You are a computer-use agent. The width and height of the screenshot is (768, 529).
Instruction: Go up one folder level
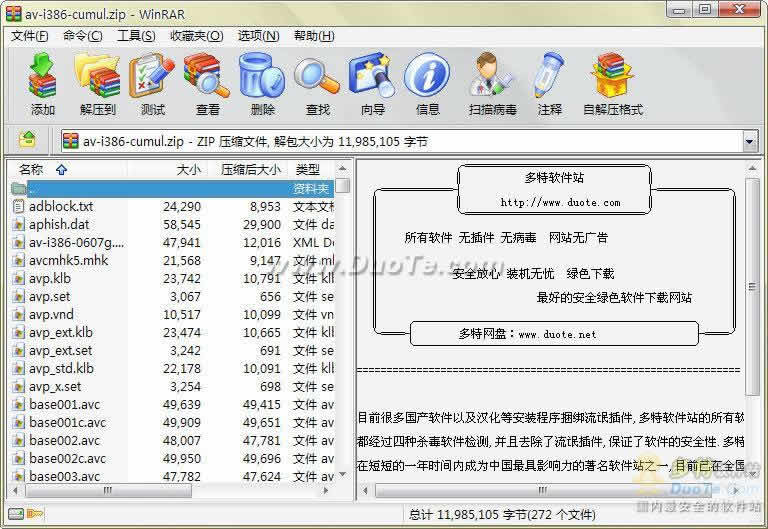pos(27,141)
